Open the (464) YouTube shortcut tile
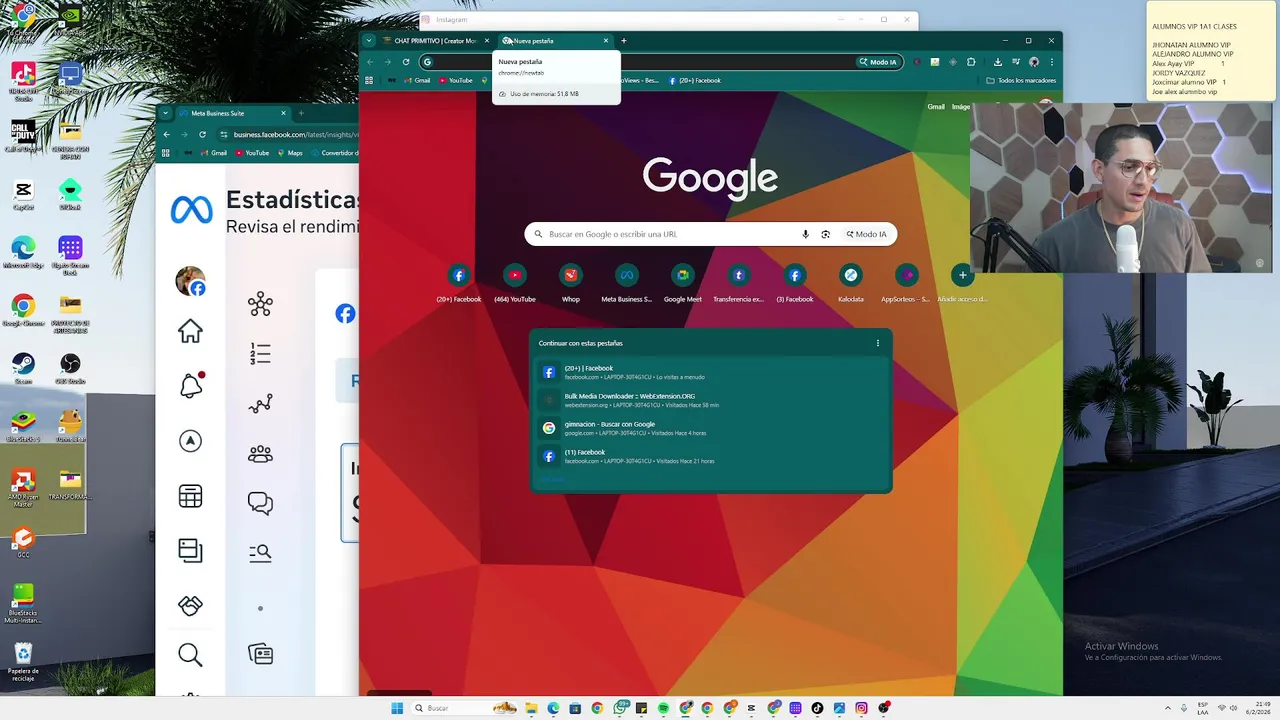The image size is (1280, 720). coord(514,282)
